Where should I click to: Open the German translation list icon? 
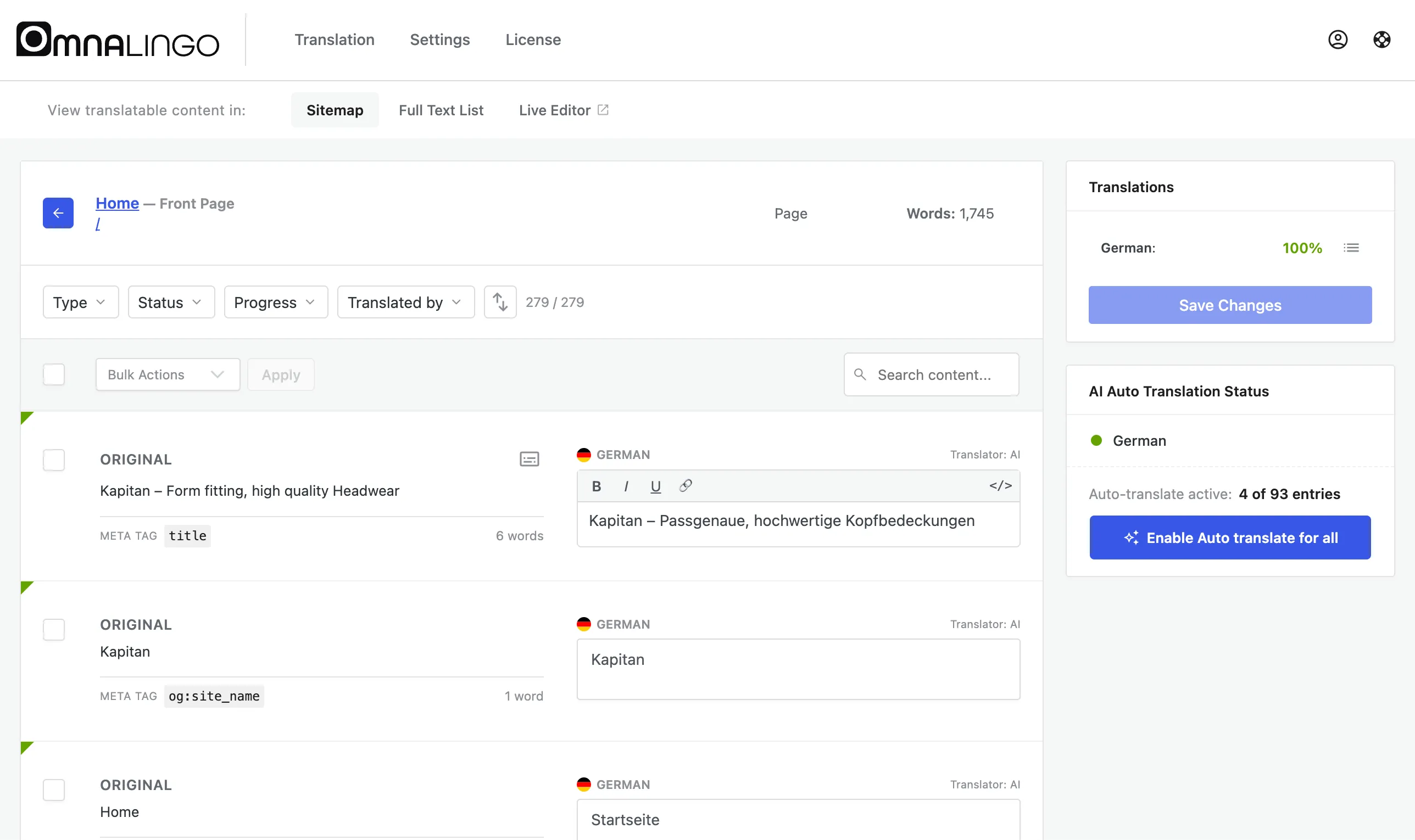[1351, 248]
